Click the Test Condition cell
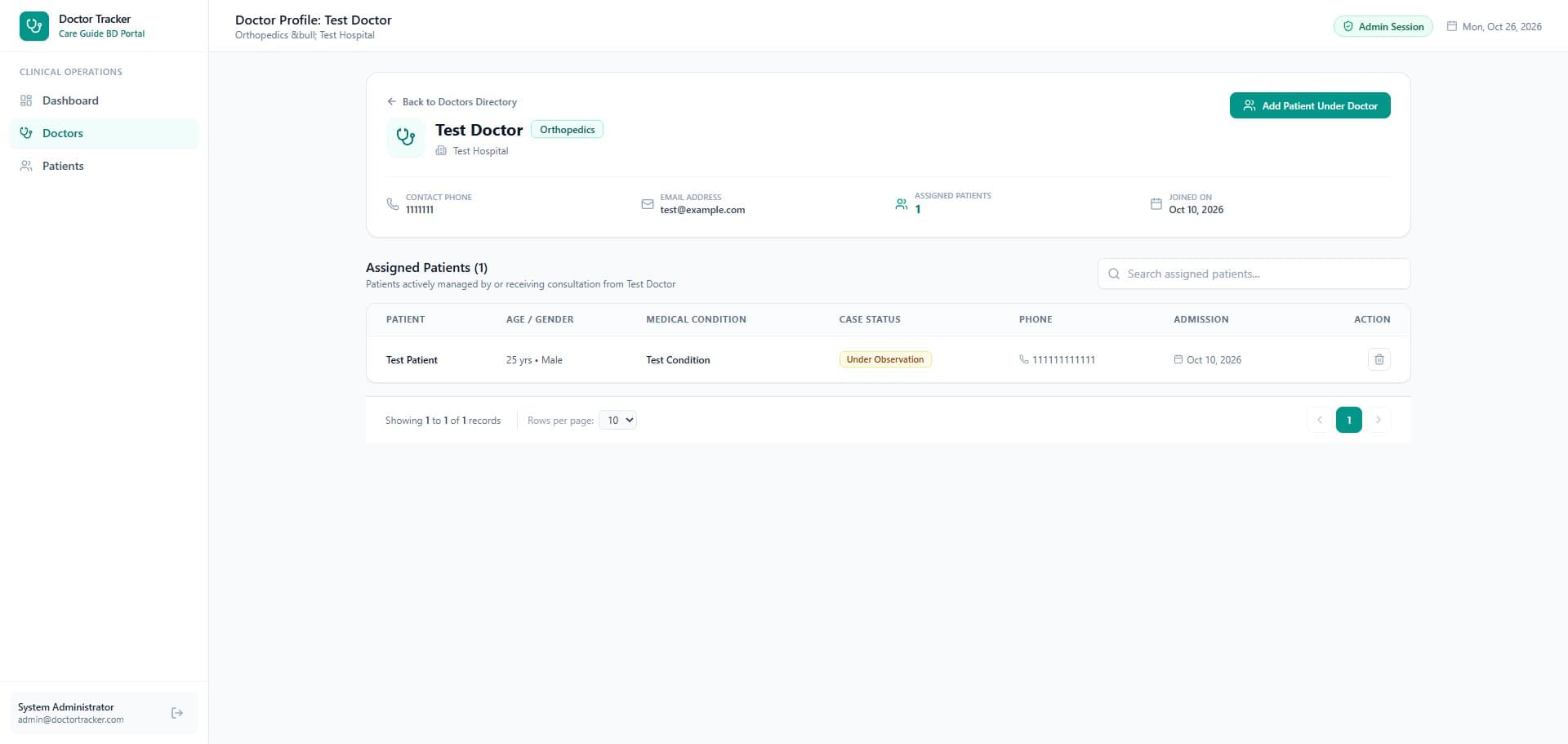Viewport: 1568px width, 744px height. 678,360
